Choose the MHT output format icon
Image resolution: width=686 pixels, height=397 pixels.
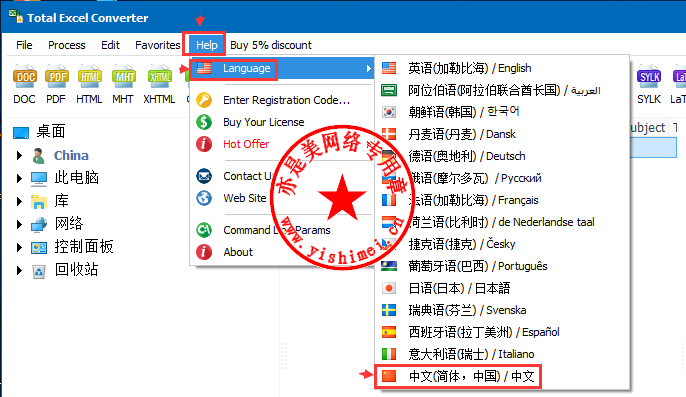123,76
